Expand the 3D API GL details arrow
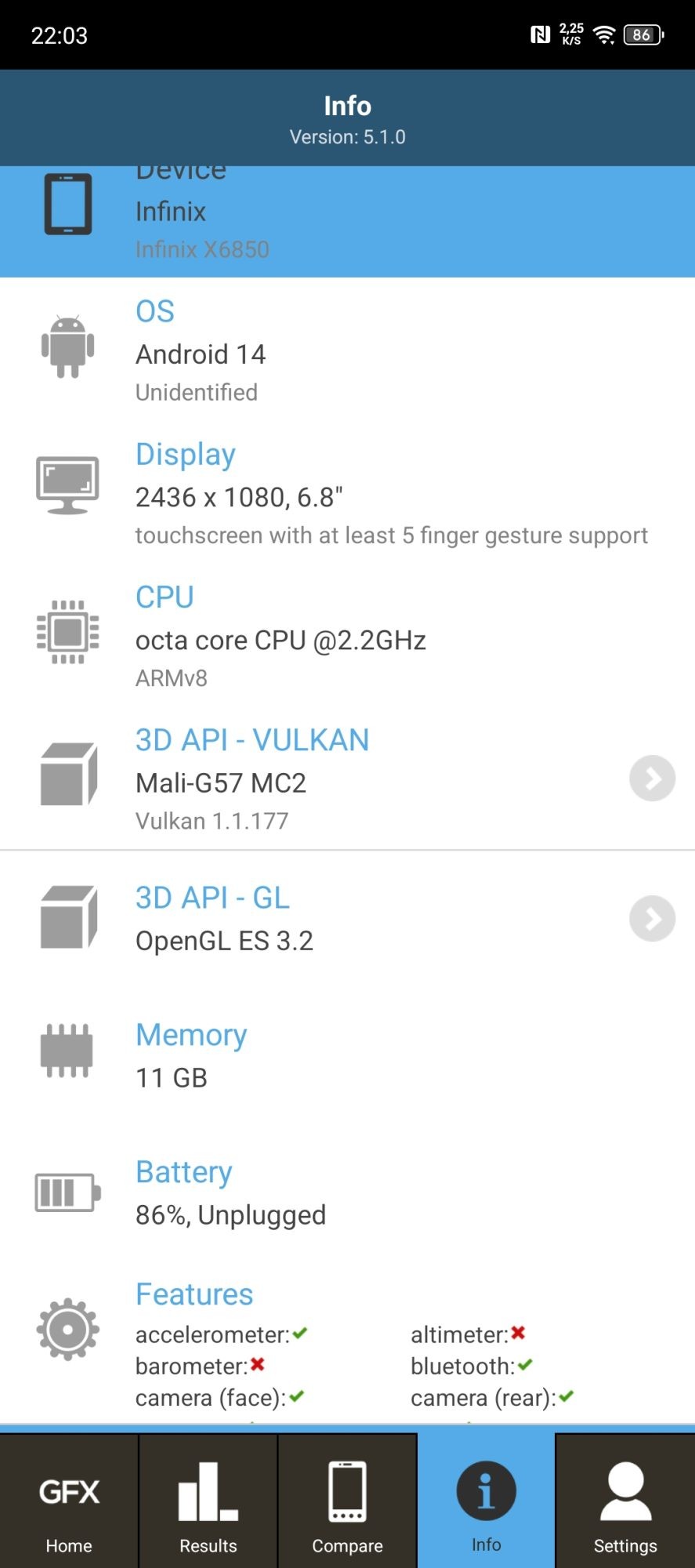 pyautogui.click(x=652, y=918)
